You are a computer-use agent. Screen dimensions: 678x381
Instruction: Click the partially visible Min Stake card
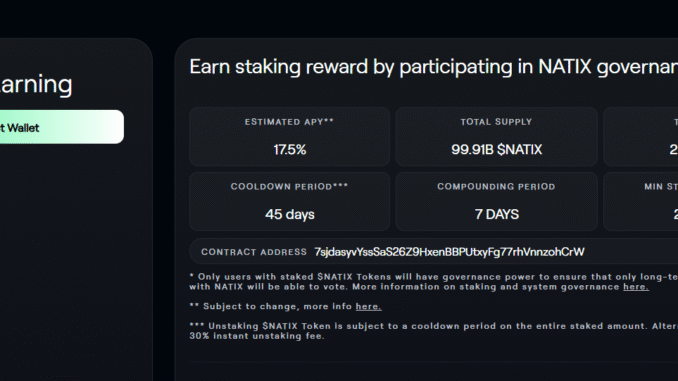[x=641, y=202]
